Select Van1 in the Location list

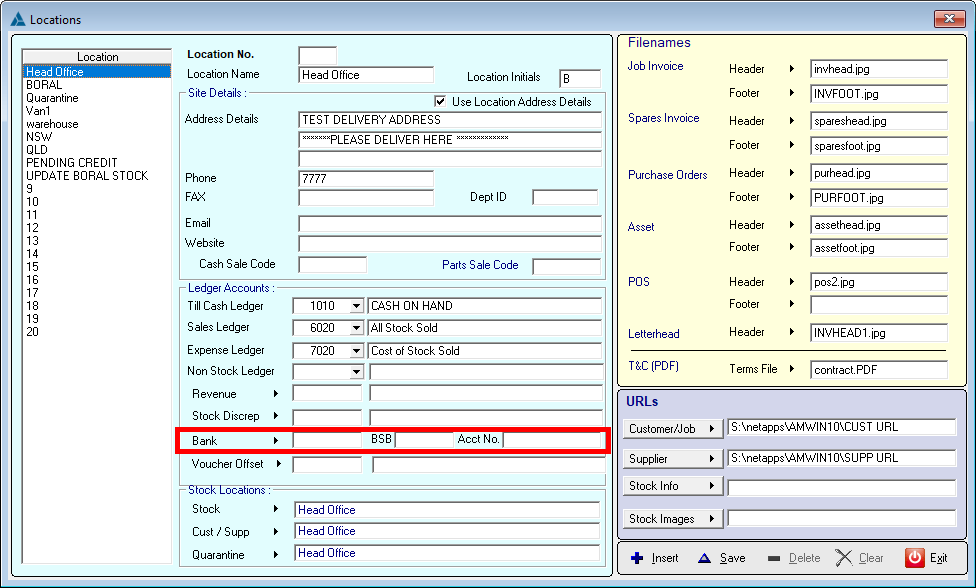[x=96, y=111]
